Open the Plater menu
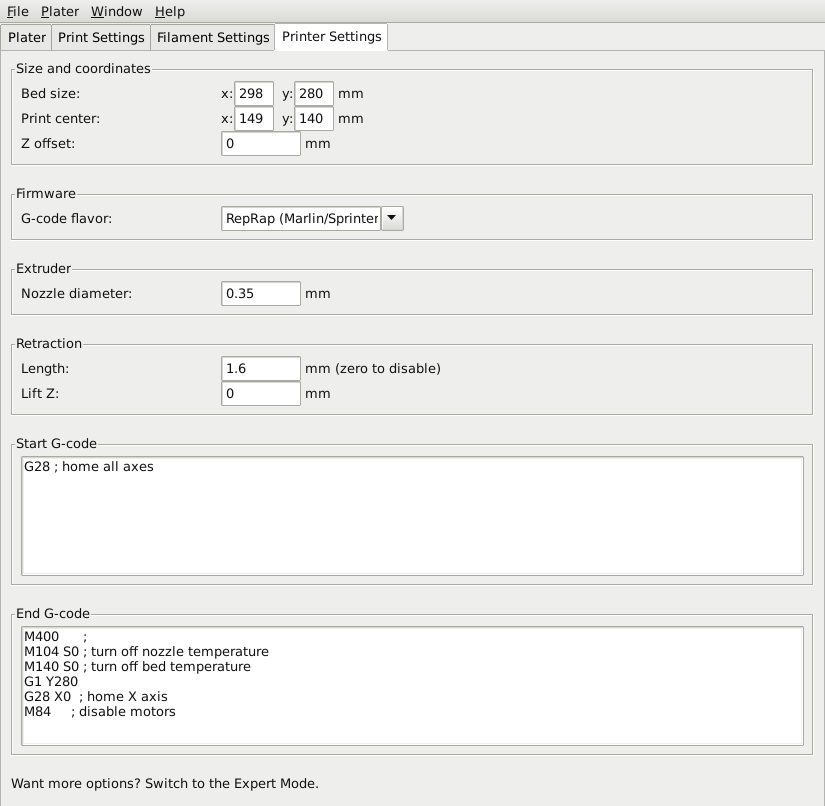Viewport: 825px width, 806px height. 59,11
